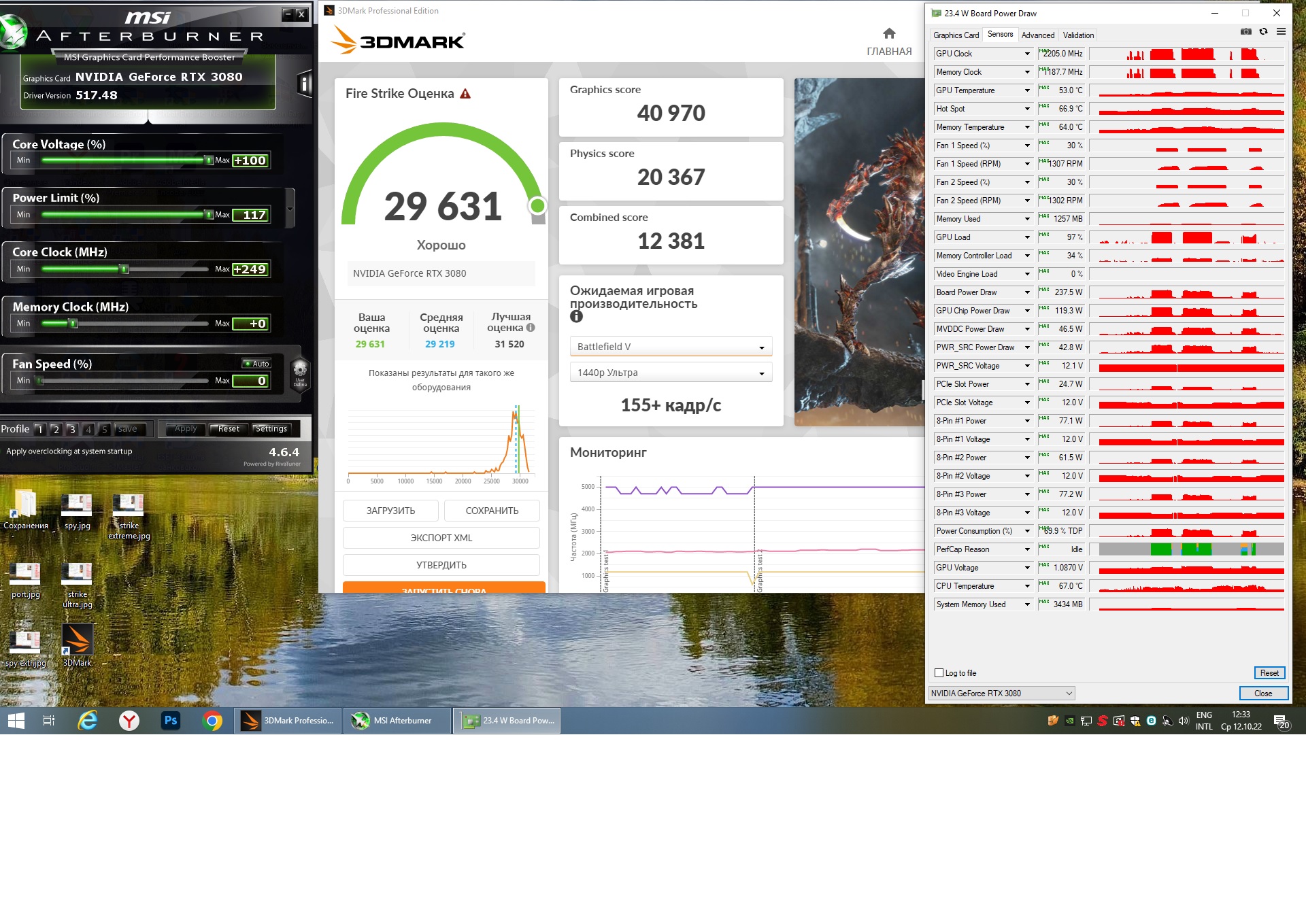Click the Core Clock slider handle
The height and width of the screenshot is (924, 1306).
pos(124,269)
